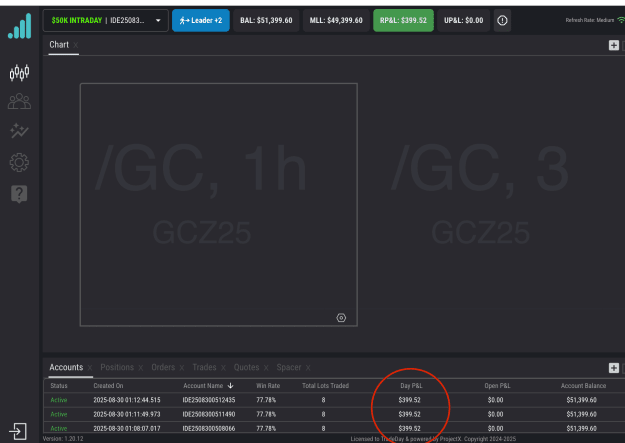Open the group of people sidebar icon
The height and width of the screenshot is (443, 625).
point(19,101)
